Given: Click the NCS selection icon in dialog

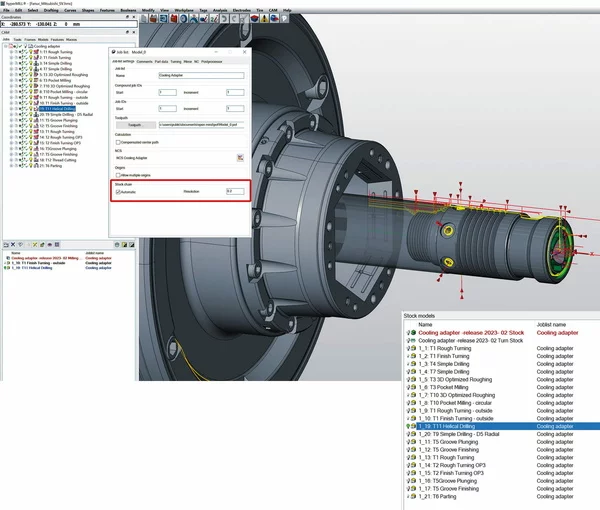Looking at the screenshot, I should [240, 158].
